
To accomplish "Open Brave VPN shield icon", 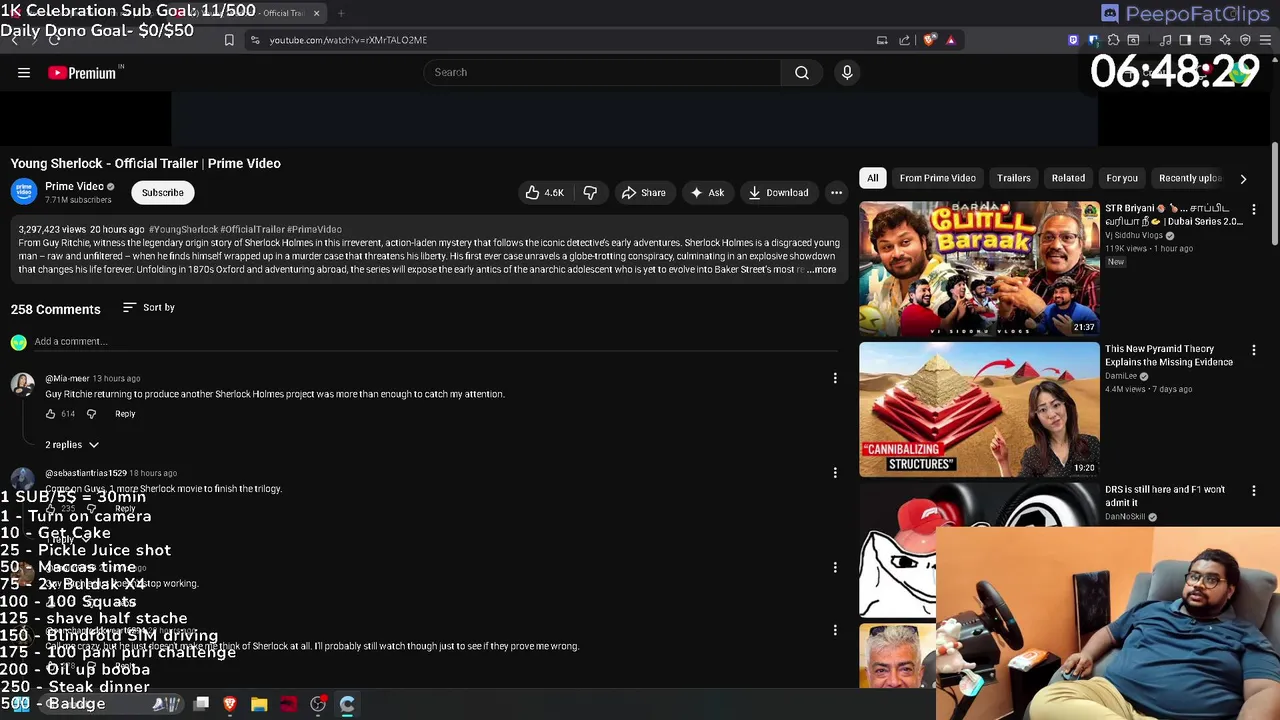I will pos(1245,40).
